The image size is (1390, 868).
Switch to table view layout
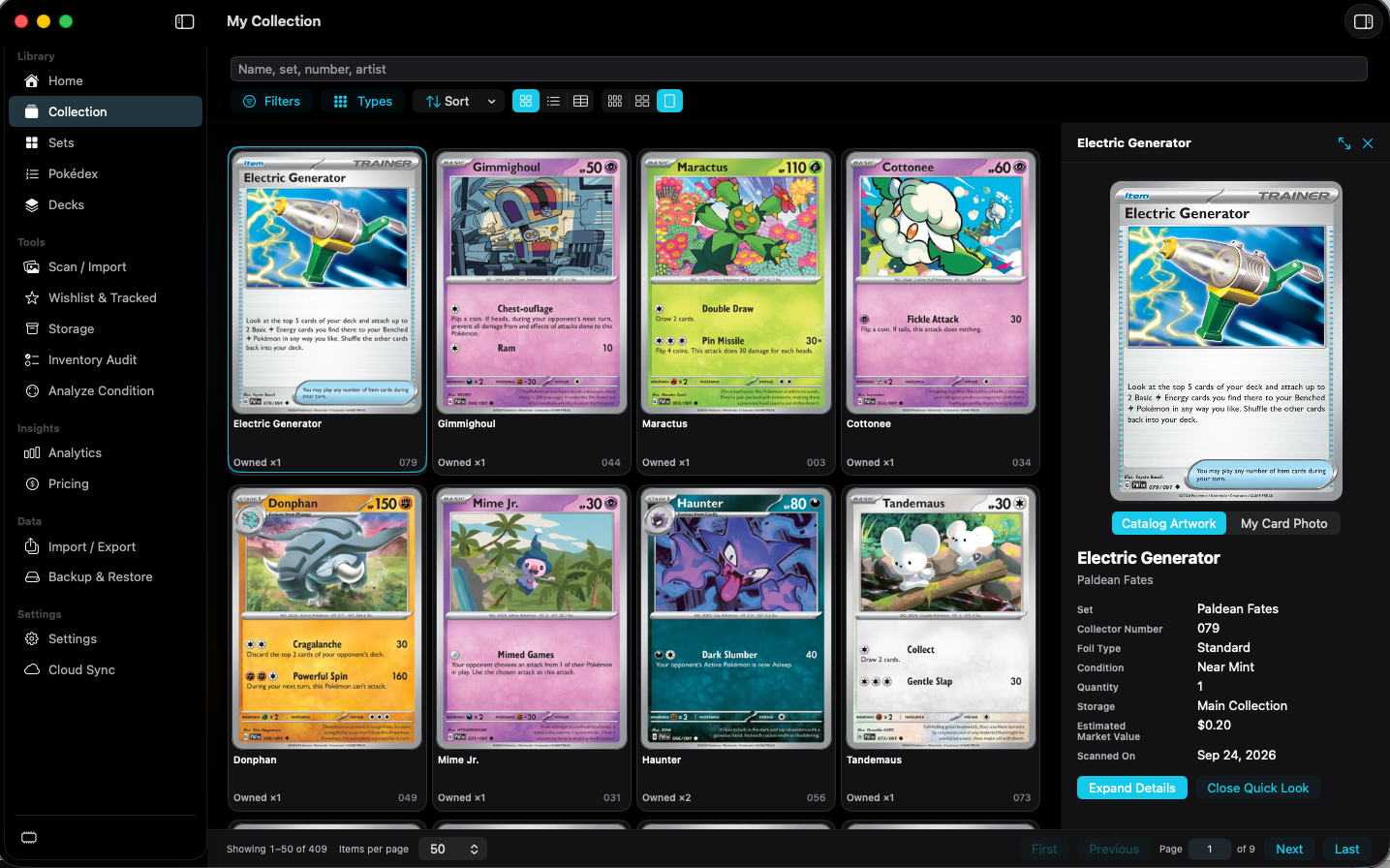click(580, 101)
